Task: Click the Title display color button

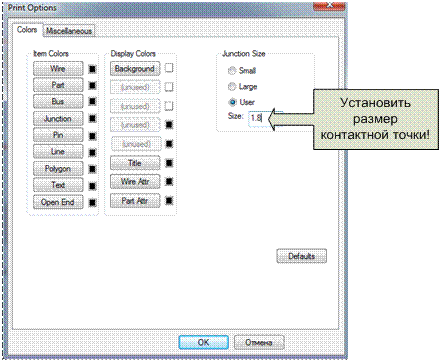Action: tap(135, 163)
